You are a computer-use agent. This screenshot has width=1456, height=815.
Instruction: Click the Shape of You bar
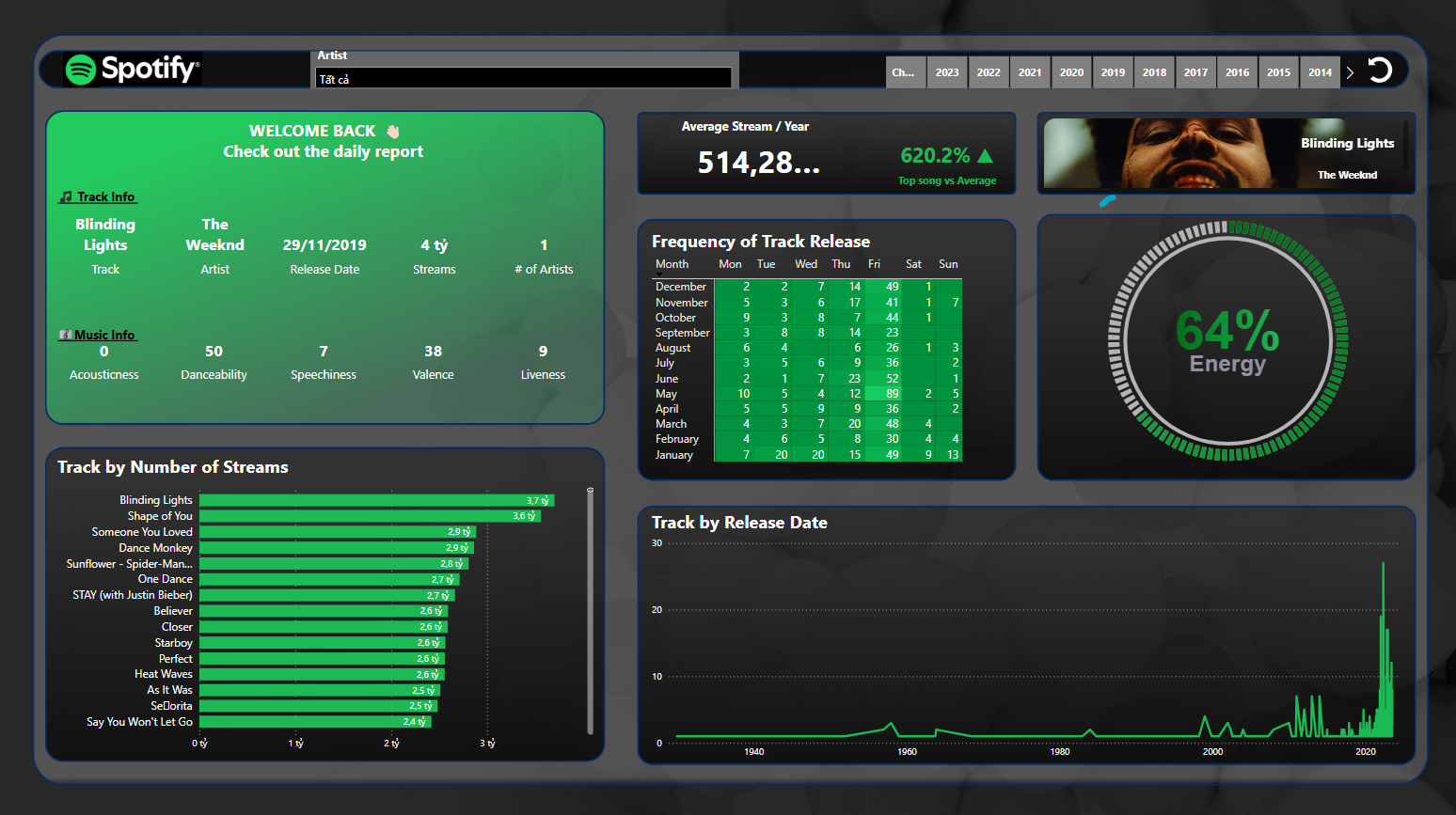[370, 516]
